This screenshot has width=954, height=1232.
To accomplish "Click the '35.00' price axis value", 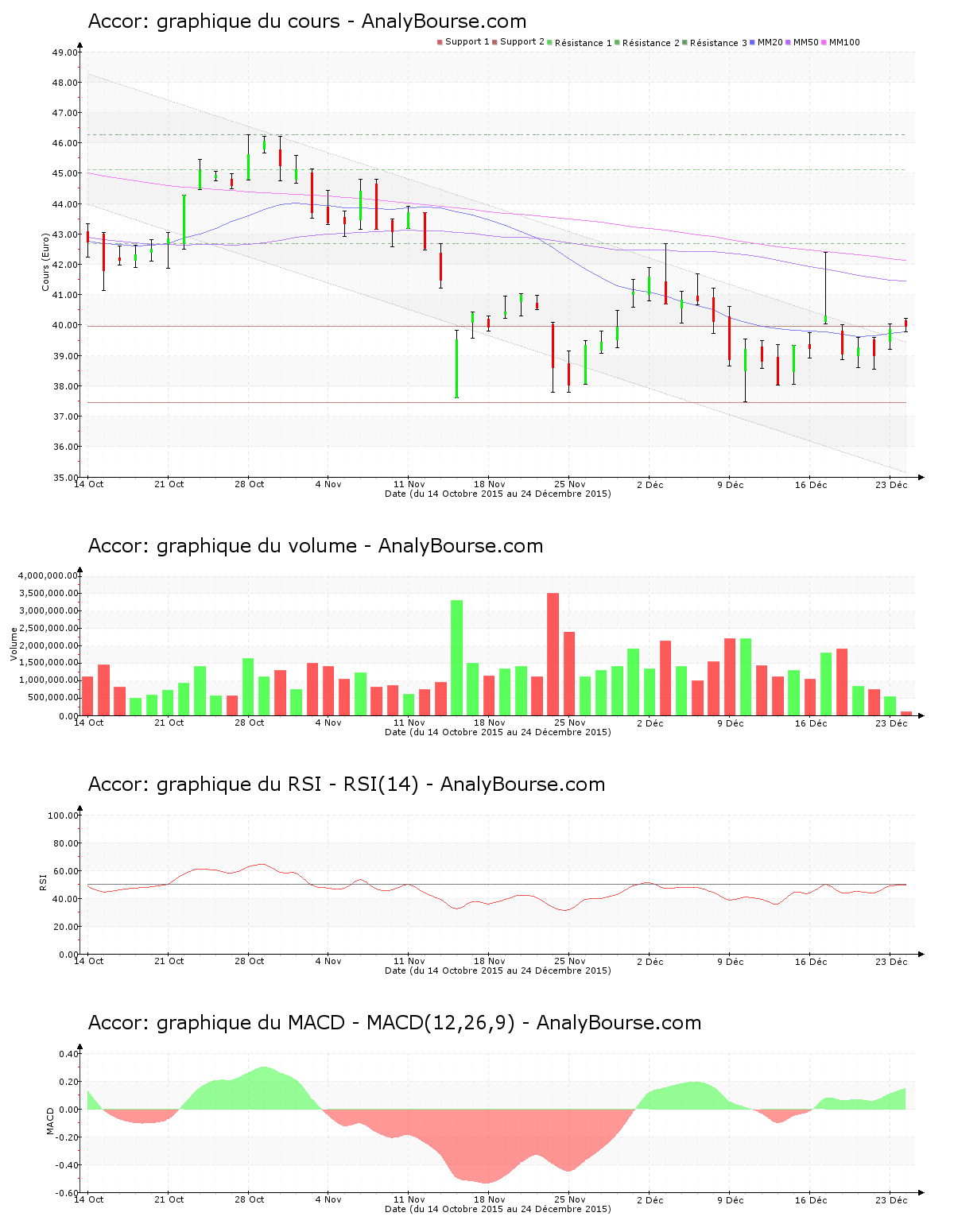I will (64, 478).
